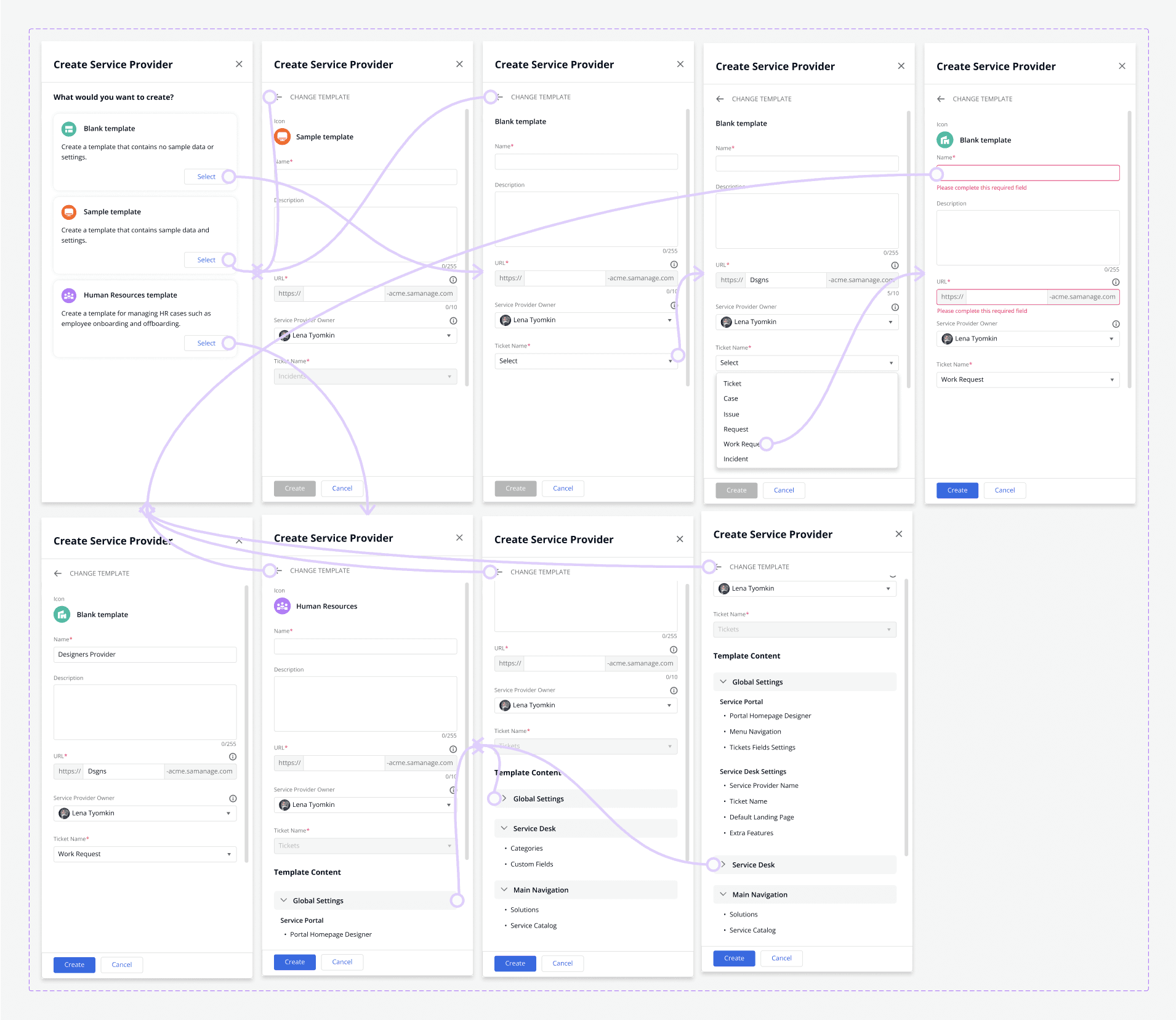Screen dimensions: 1176x1020
Task: Open the Ticket Name dropdown showing Incidents
Action: [x=366, y=376]
